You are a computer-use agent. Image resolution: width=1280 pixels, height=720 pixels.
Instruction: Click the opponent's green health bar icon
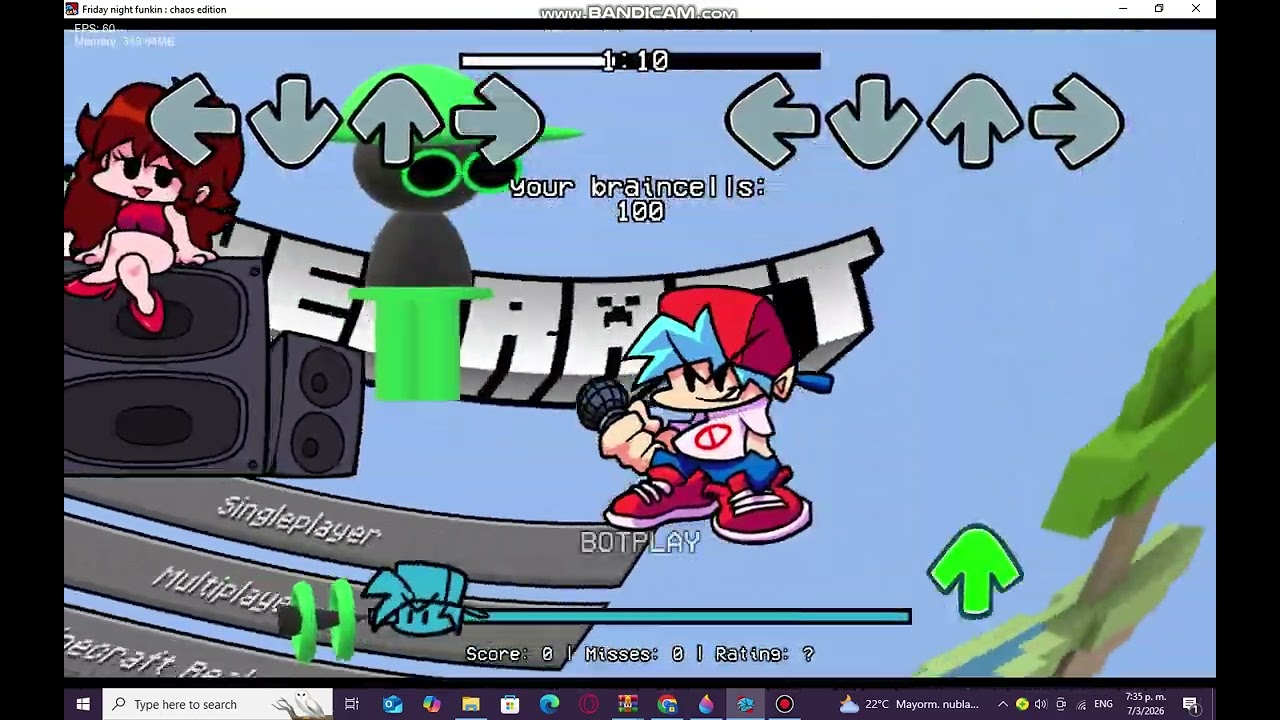(320, 618)
